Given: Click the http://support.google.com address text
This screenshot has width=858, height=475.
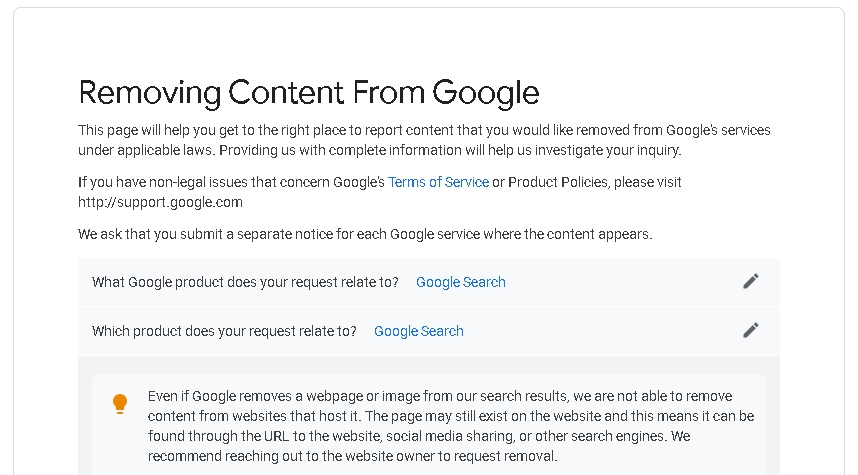Looking at the screenshot, I should (160, 202).
